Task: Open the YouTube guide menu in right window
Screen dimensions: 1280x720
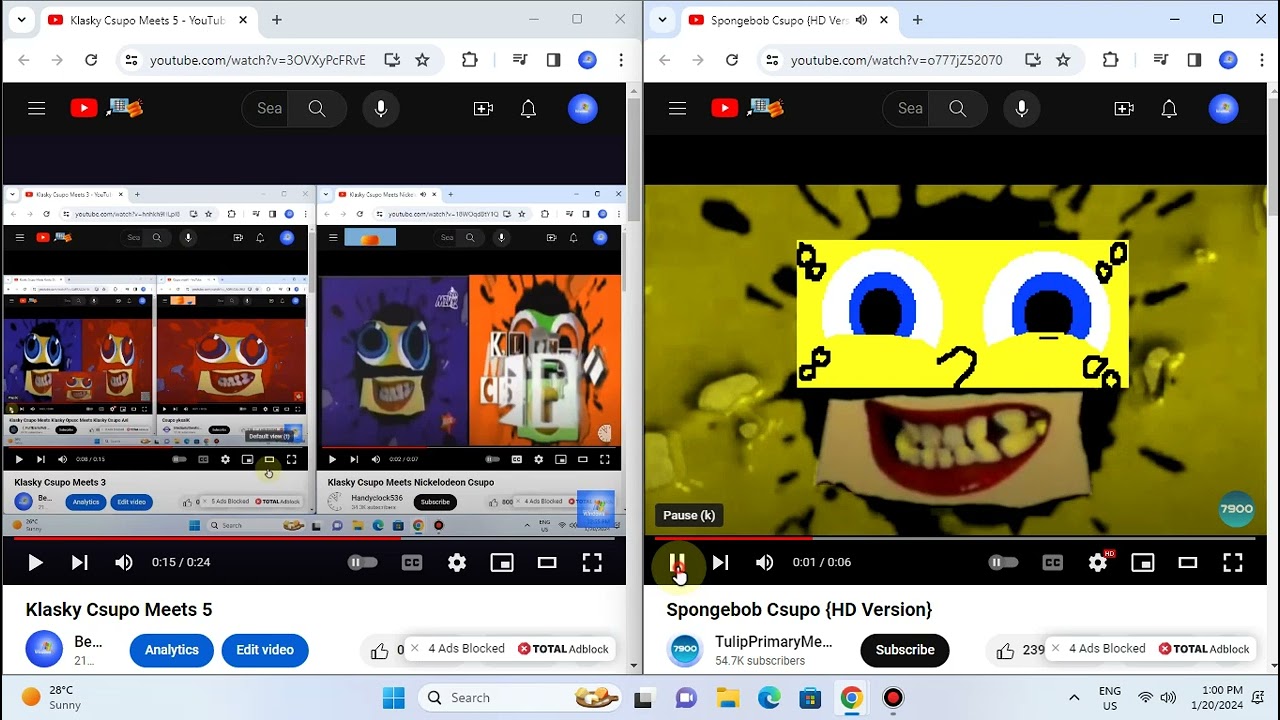Action: (x=678, y=109)
